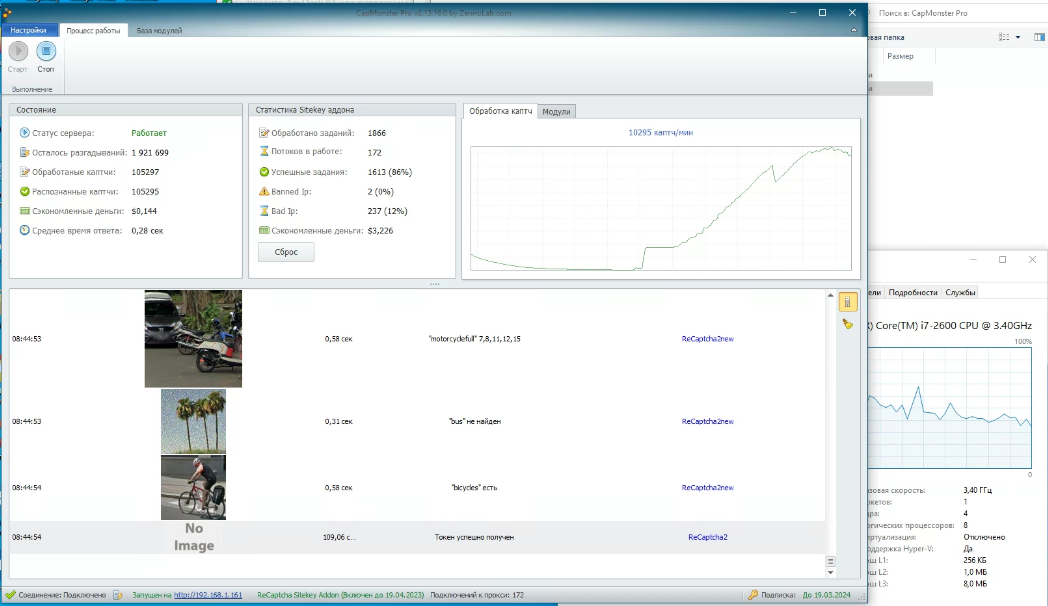Screen dimensions: 1048x606
Task: Click the Banned Ip warning icon
Action: click(x=264, y=191)
